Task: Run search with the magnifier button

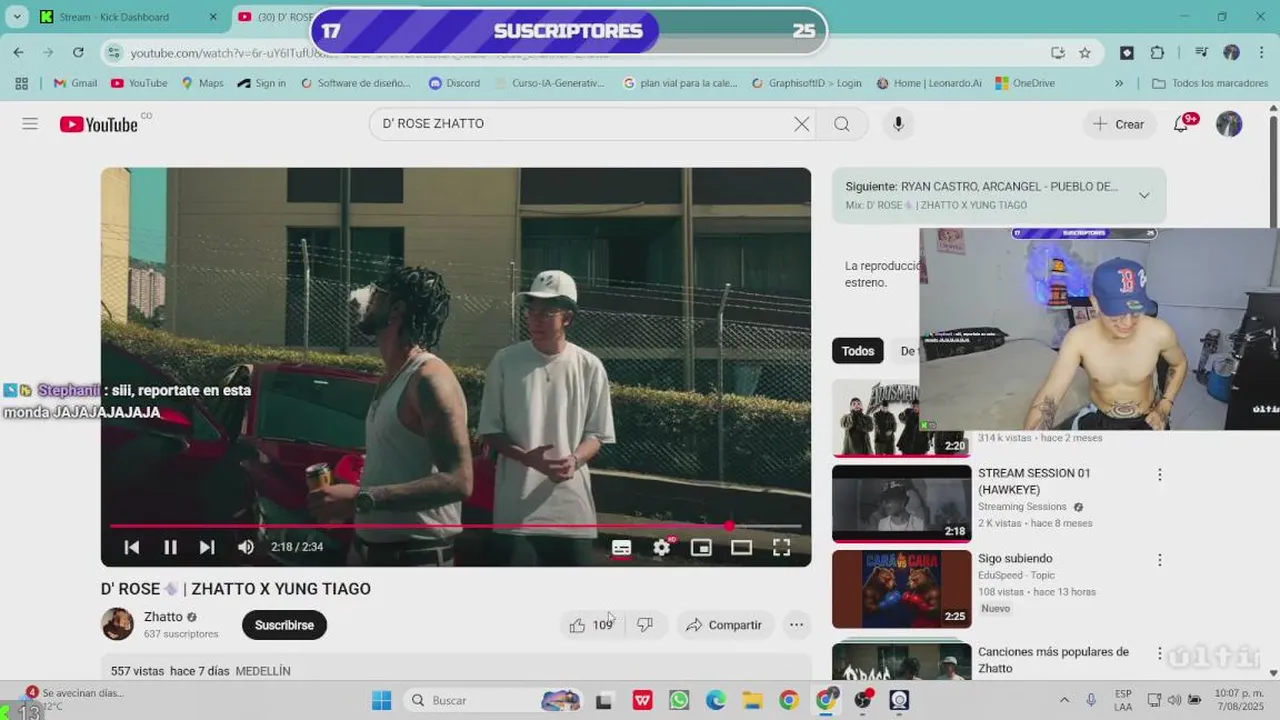Action: tap(842, 124)
